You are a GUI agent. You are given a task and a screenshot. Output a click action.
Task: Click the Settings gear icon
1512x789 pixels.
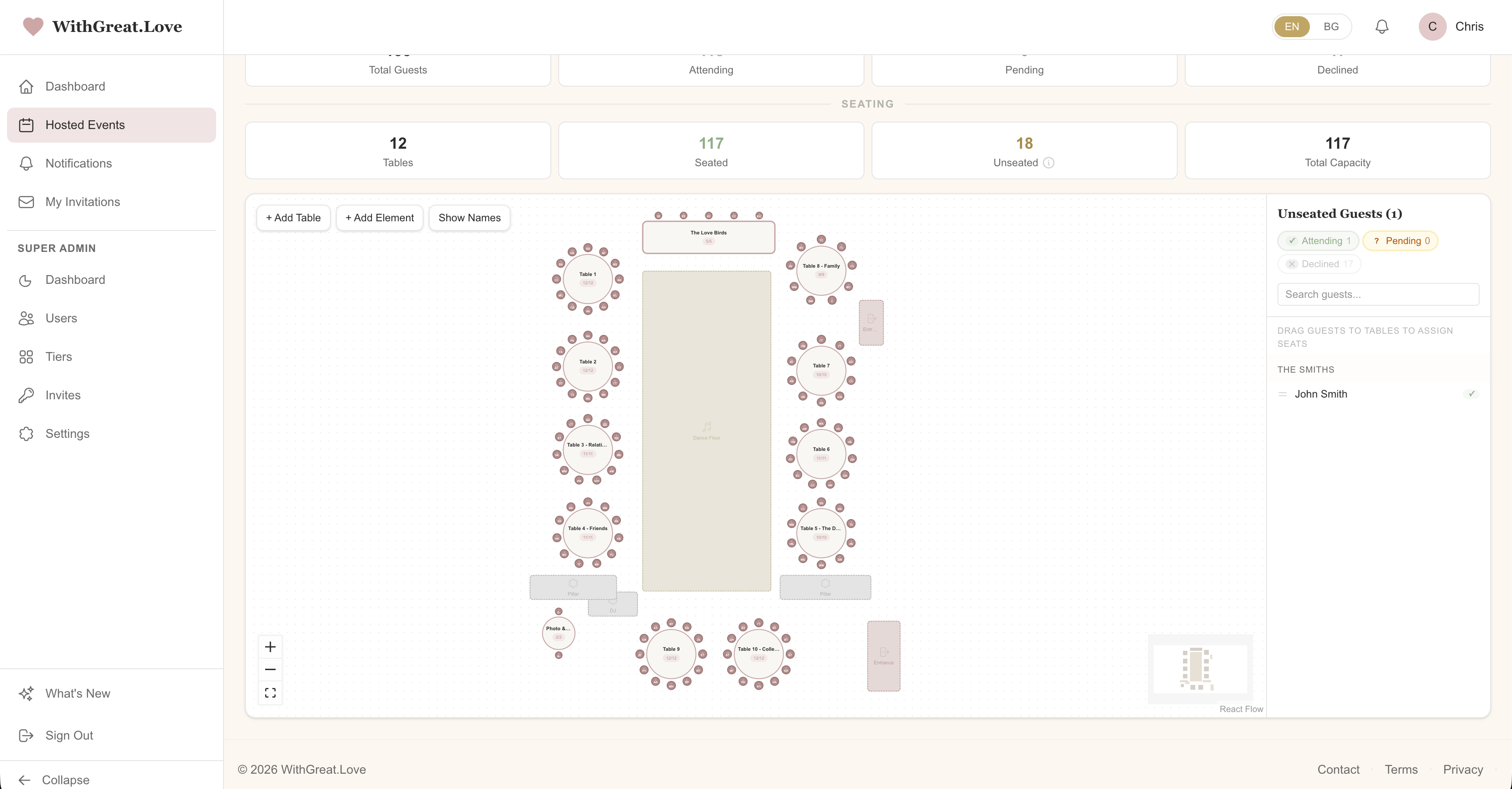[26, 433]
